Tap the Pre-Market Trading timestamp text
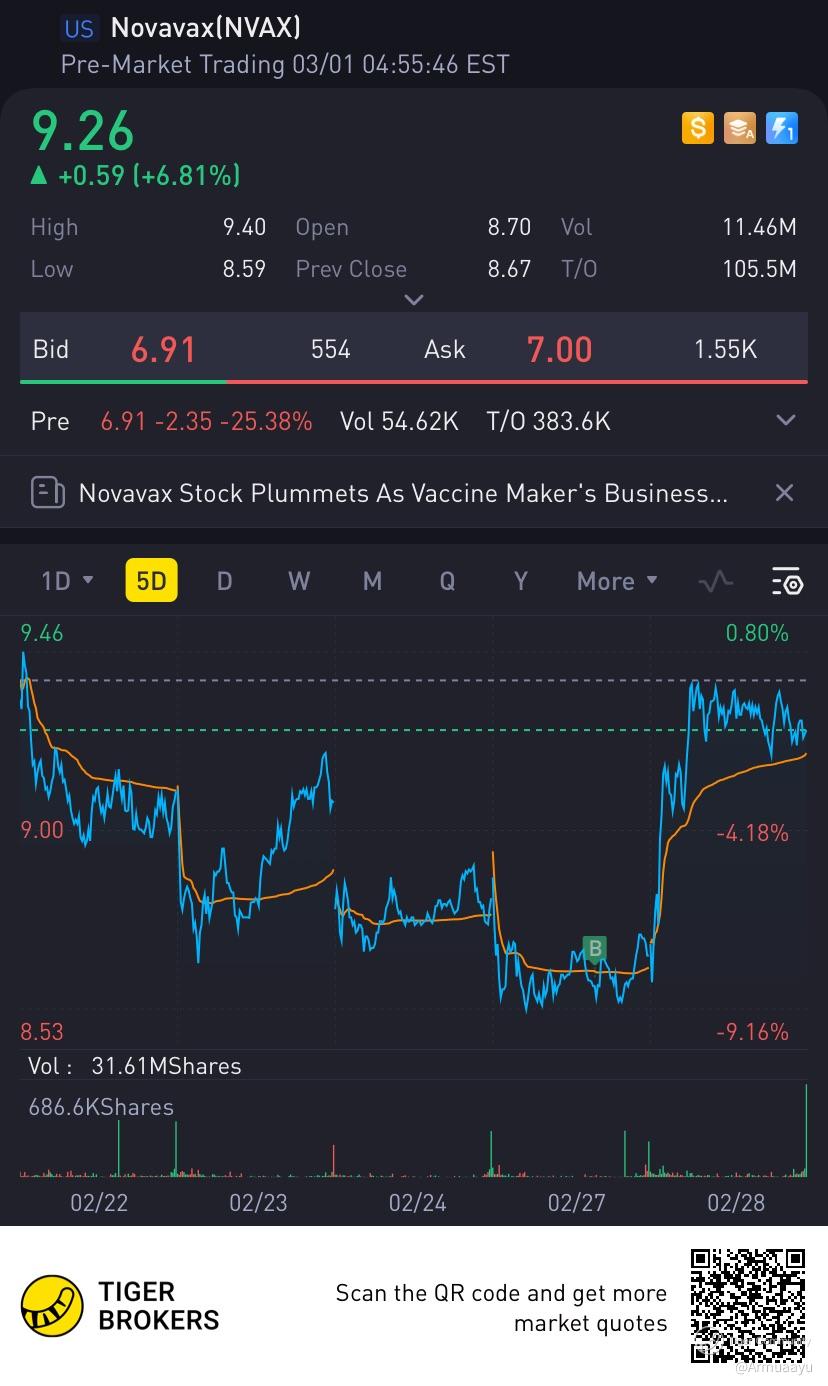Screen dimensions: 828x1386 (285, 65)
